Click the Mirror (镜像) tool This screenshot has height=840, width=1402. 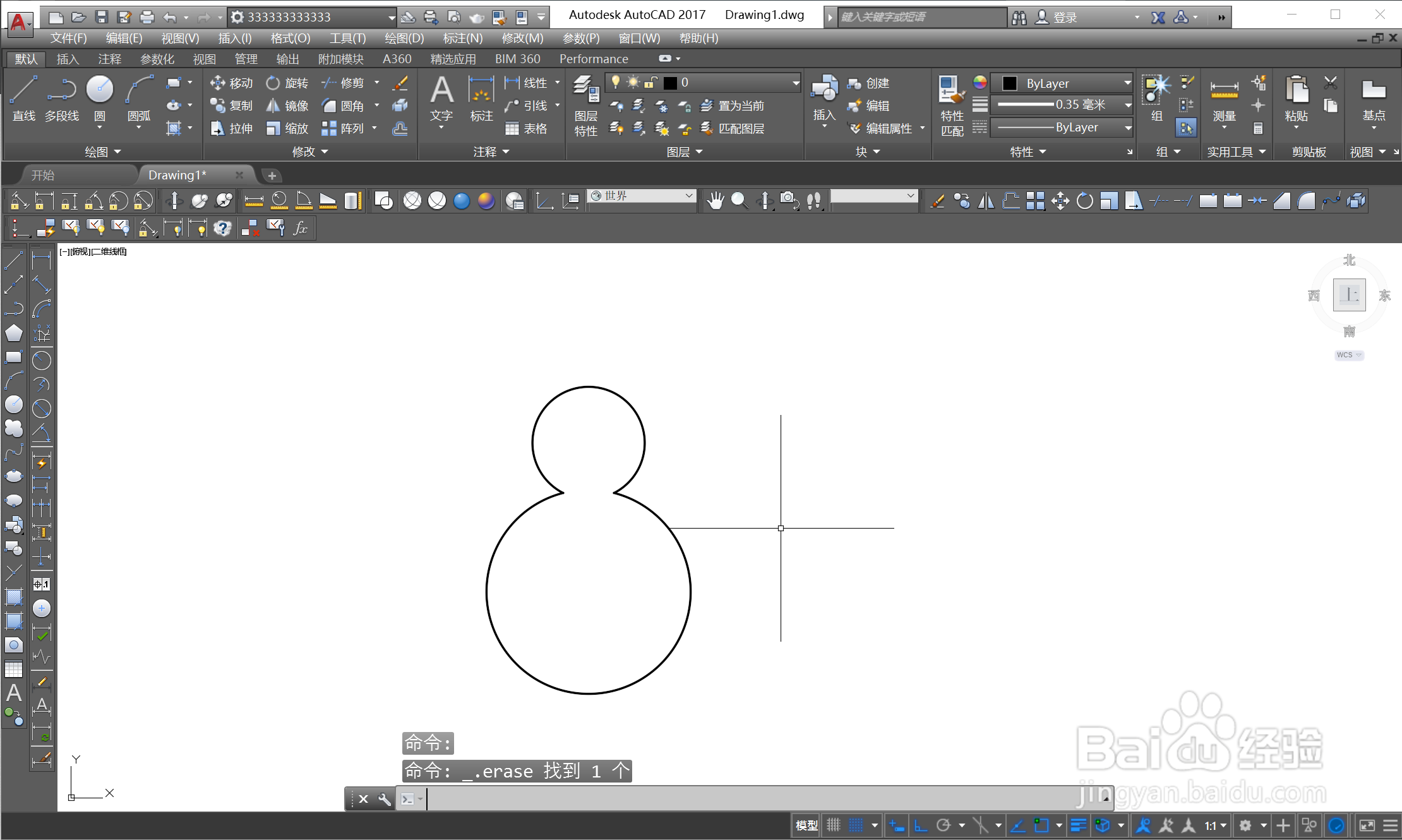pyautogui.click(x=287, y=105)
